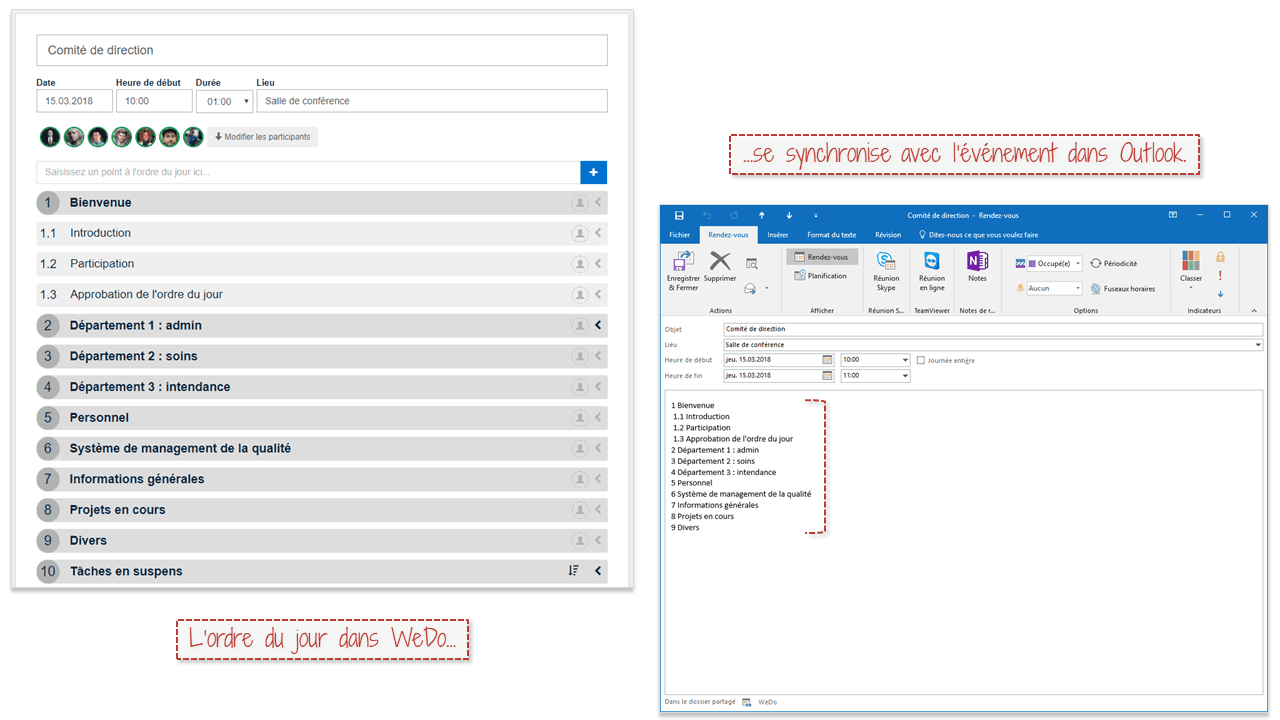1280x720 pixels.
Task: Open the Durée 01:00 dropdown
Action: point(224,101)
